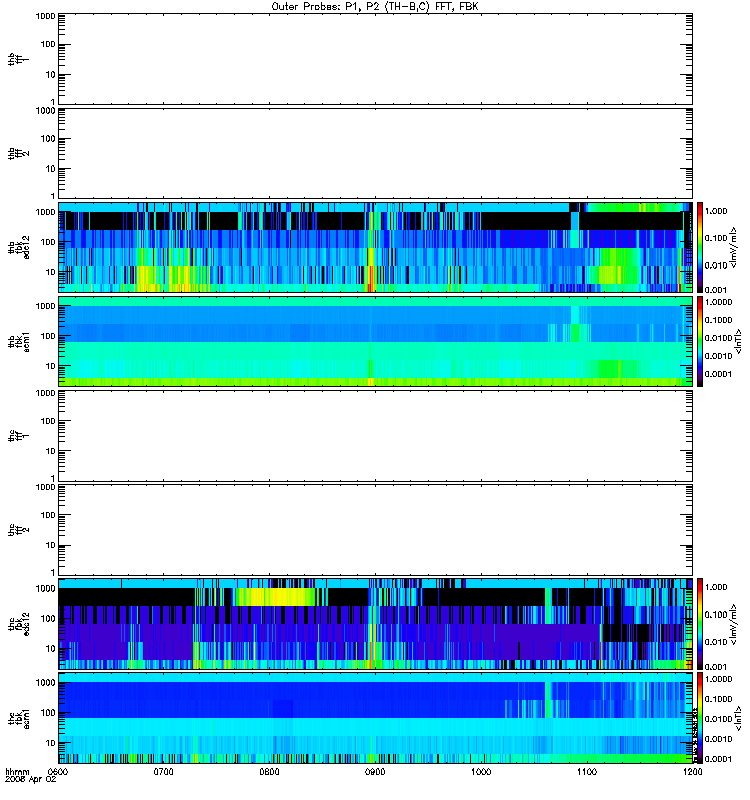Click the 100 y-tick of the thb fbk scm1 panel
750x800 pixels.
(48, 336)
